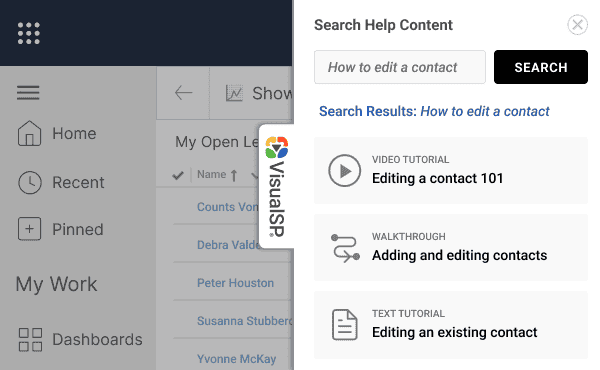The height and width of the screenshot is (370, 600).
Task: Click the Pinned plus-box icon
Action: coord(29,229)
